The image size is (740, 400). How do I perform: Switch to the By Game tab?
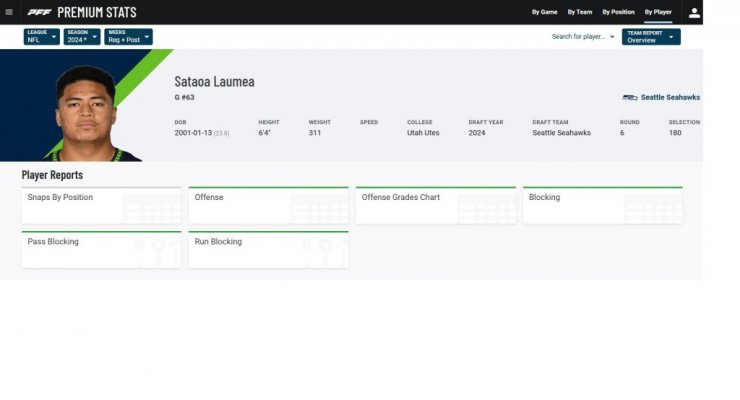point(545,12)
